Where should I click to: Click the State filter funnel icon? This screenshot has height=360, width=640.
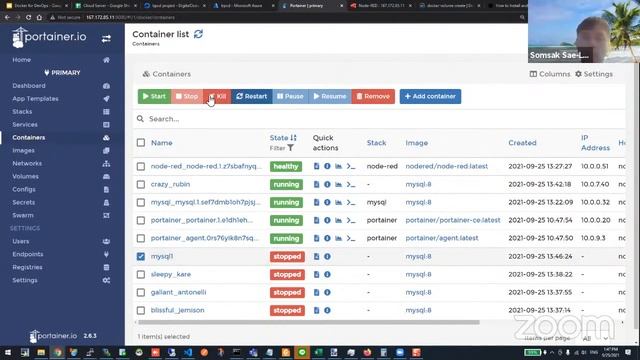(x=290, y=148)
